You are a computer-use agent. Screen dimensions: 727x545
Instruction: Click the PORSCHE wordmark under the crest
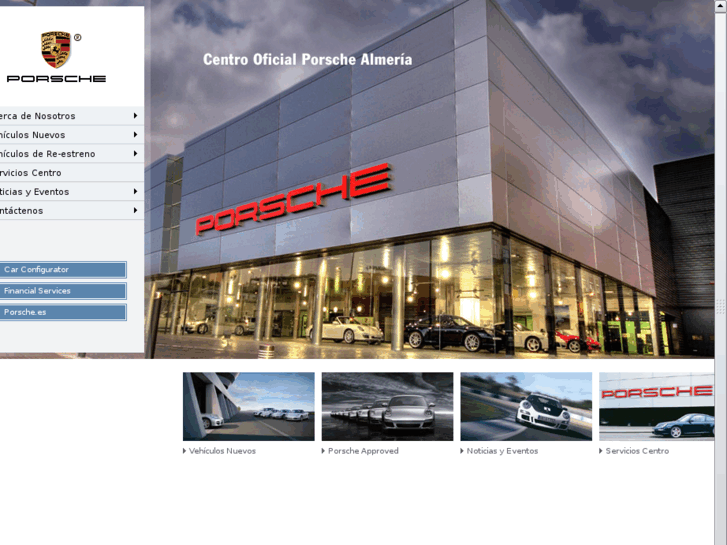[x=56, y=79]
